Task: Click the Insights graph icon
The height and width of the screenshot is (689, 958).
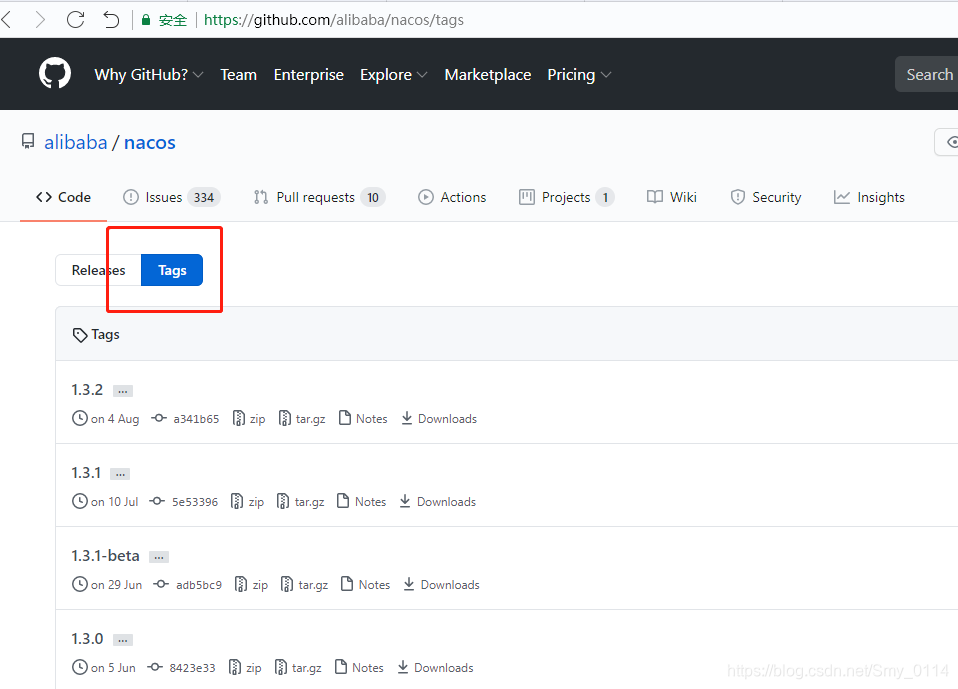Action: 842,197
